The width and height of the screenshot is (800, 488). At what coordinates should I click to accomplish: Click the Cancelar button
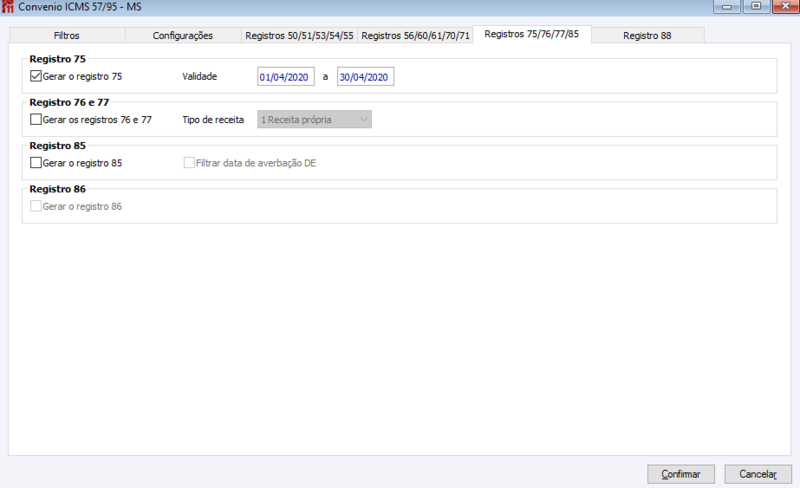pos(758,474)
